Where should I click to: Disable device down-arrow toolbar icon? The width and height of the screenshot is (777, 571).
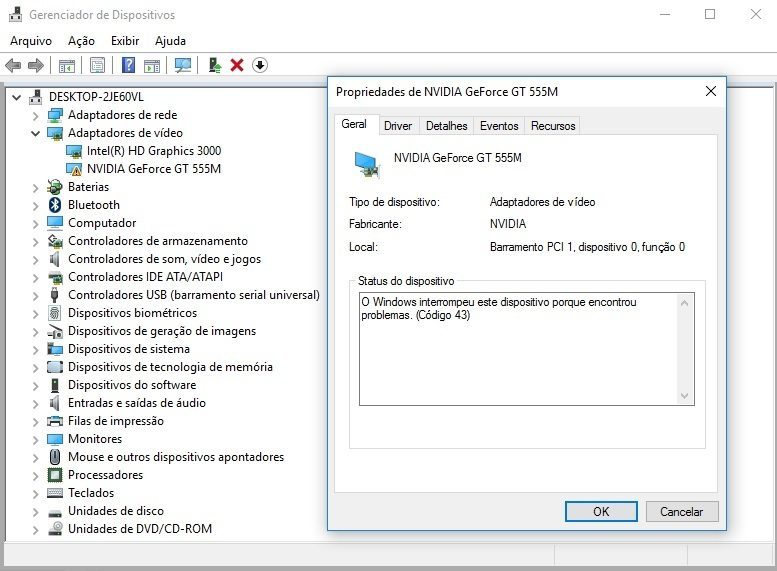point(260,65)
